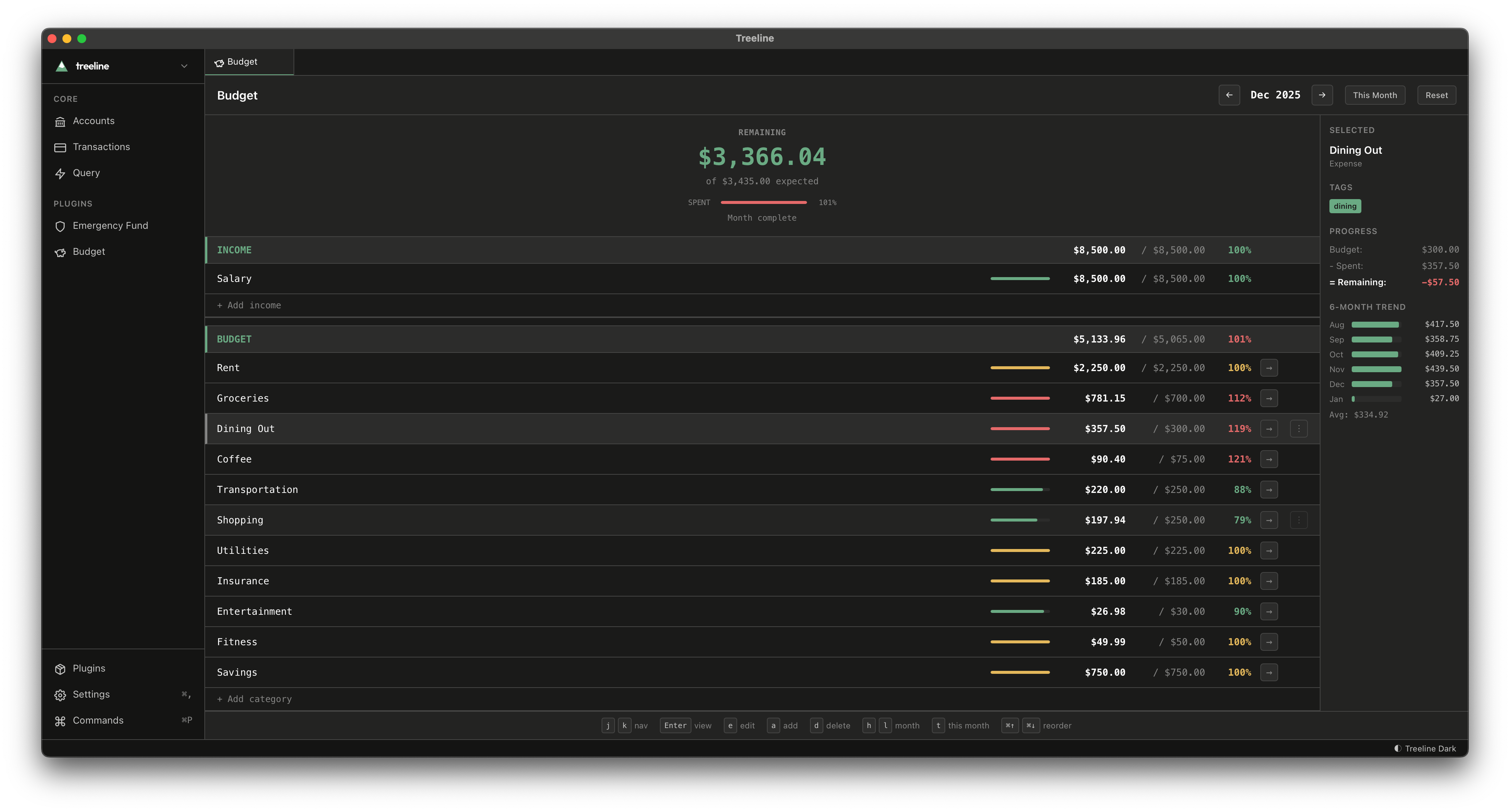Reset the budget with the Reset button
Viewport: 1510px width, 812px height.
tap(1437, 95)
